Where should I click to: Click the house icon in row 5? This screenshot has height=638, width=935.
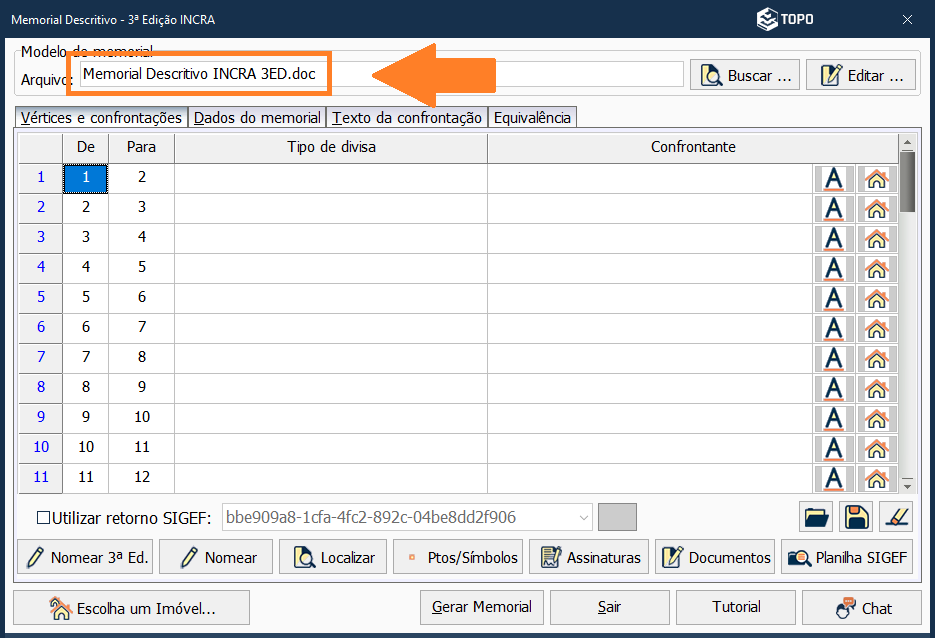pos(877,299)
